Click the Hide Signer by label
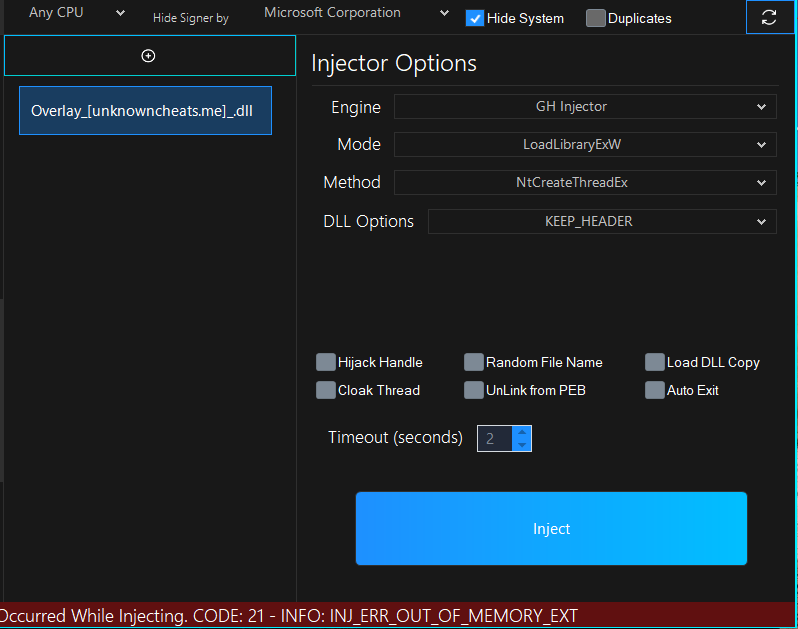The height and width of the screenshot is (629, 798). (x=191, y=18)
